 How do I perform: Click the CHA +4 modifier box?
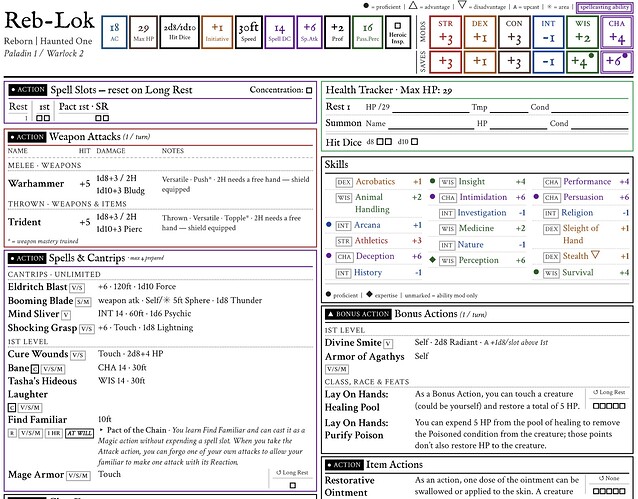[x=617, y=33]
